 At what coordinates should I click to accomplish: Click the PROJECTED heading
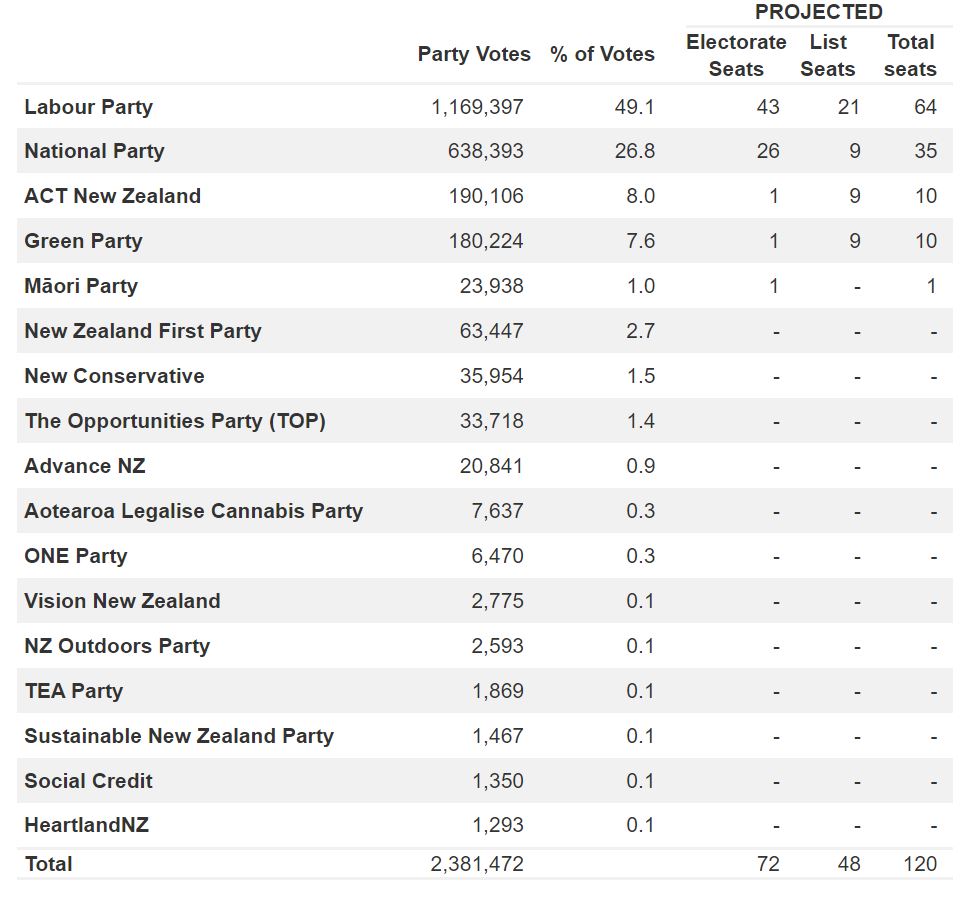click(818, 12)
